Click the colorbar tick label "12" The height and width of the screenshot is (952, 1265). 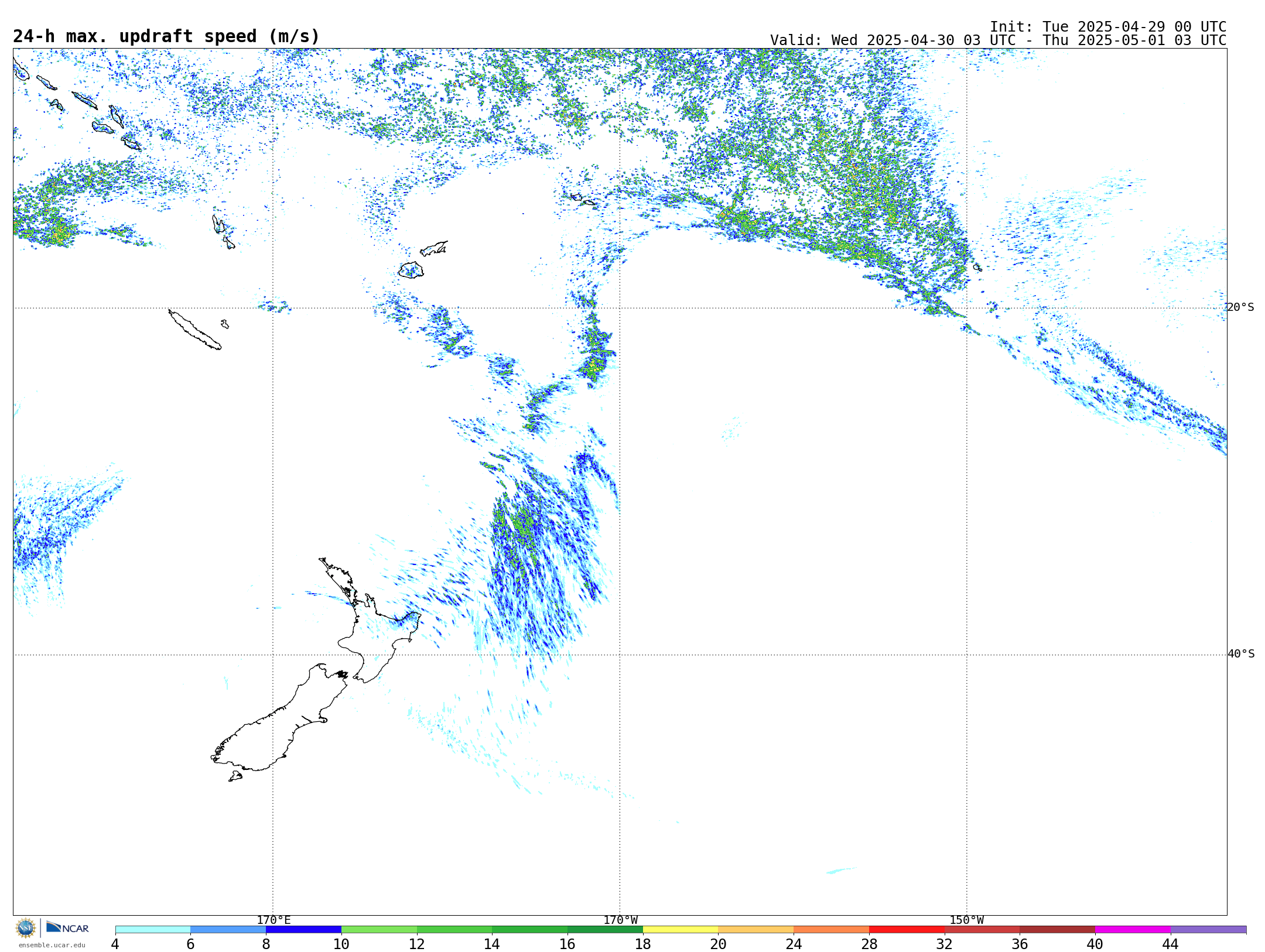417,944
